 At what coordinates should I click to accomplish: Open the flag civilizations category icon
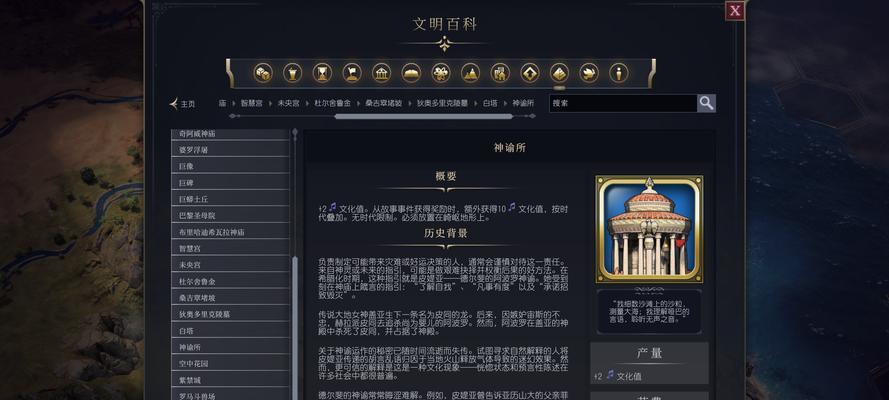(352, 73)
